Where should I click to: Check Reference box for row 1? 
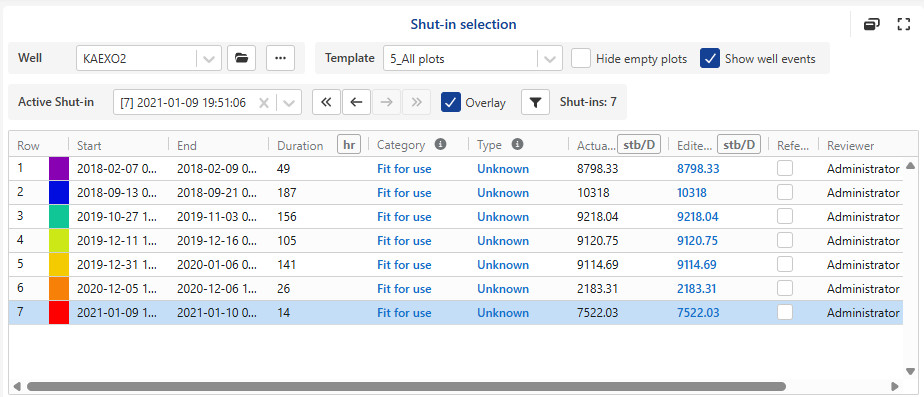[784, 168]
